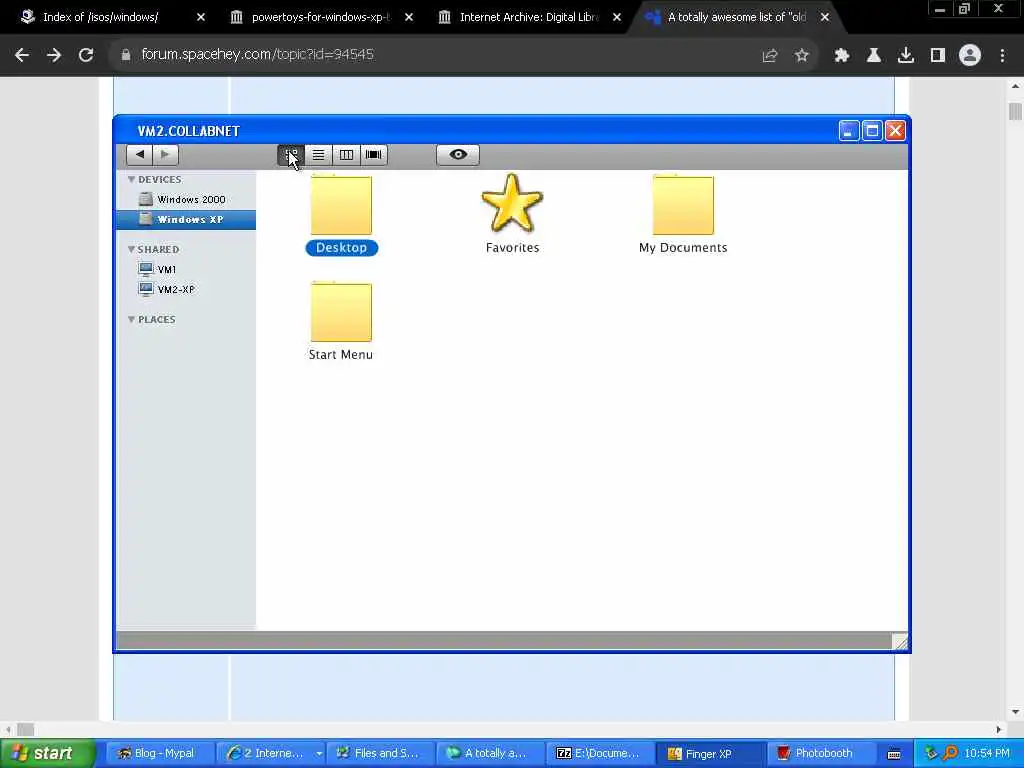Screen dimensions: 1024x768
Task: Open the Windows start button
Action: [48, 754]
